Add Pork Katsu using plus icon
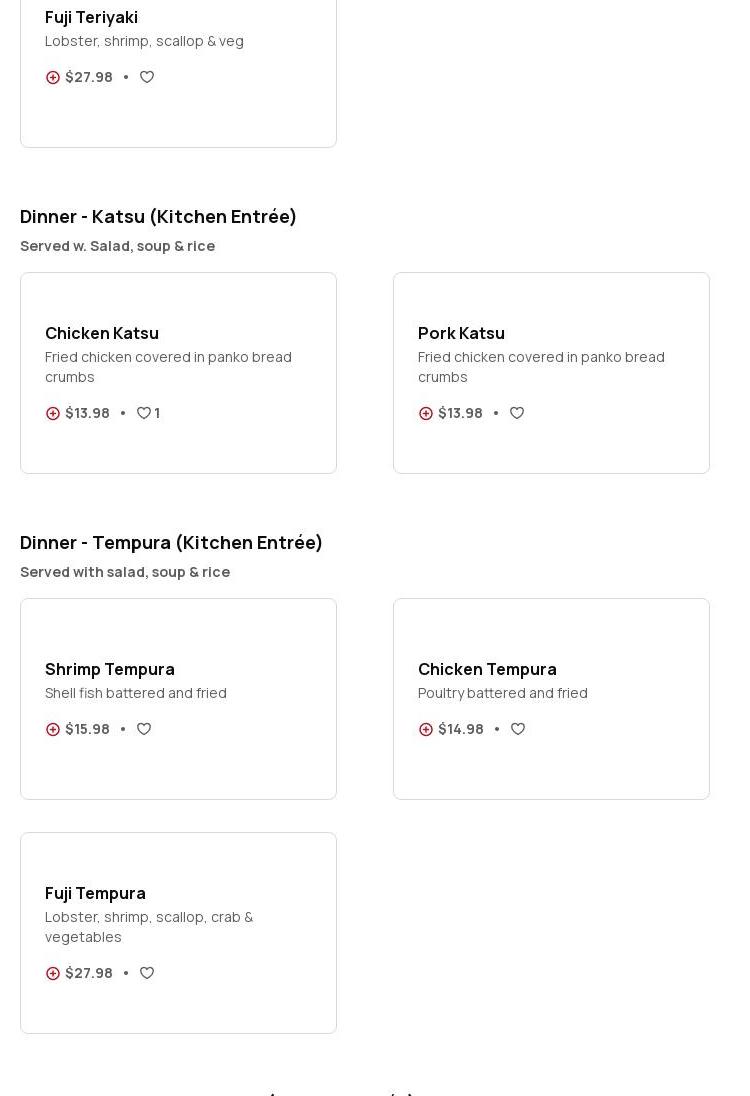The height and width of the screenshot is (1096, 750). (426, 413)
